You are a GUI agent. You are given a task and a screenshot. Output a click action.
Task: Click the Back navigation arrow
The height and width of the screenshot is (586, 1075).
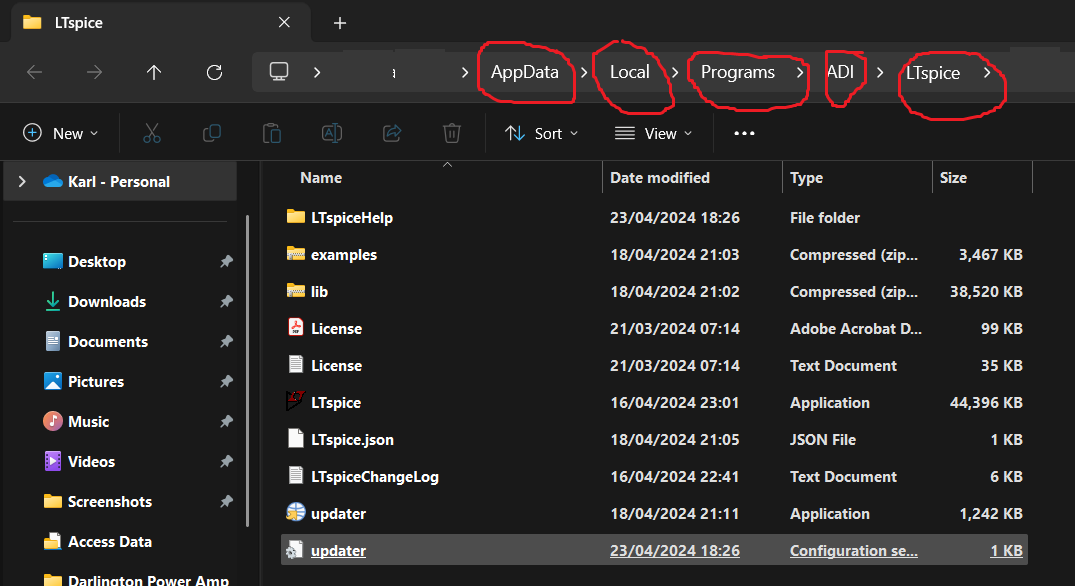pyautogui.click(x=34, y=72)
